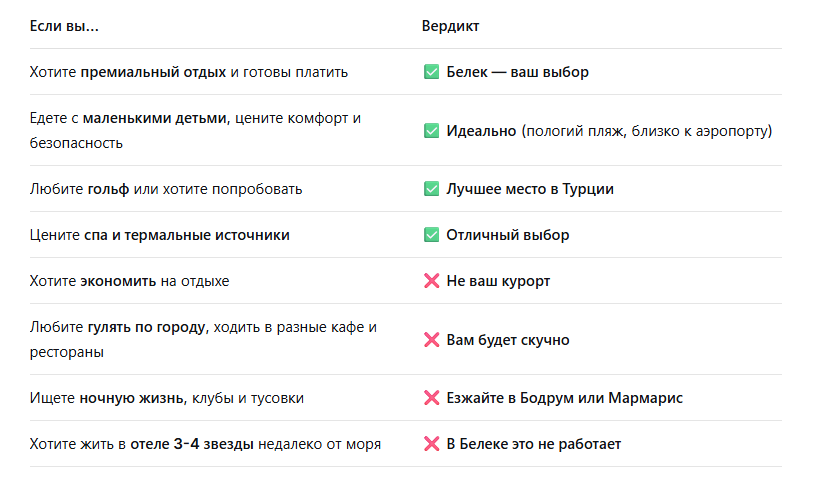Click the "Вердикт" column header
The height and width of the screenshot is (486, 816).
[x=450, y=26]
